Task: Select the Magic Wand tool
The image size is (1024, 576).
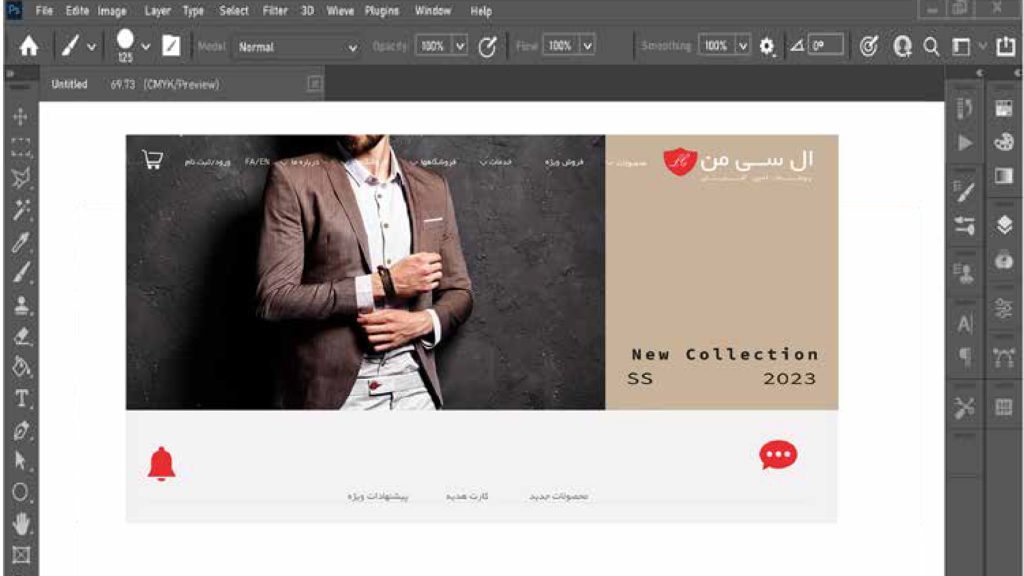Action: [20, 210]
